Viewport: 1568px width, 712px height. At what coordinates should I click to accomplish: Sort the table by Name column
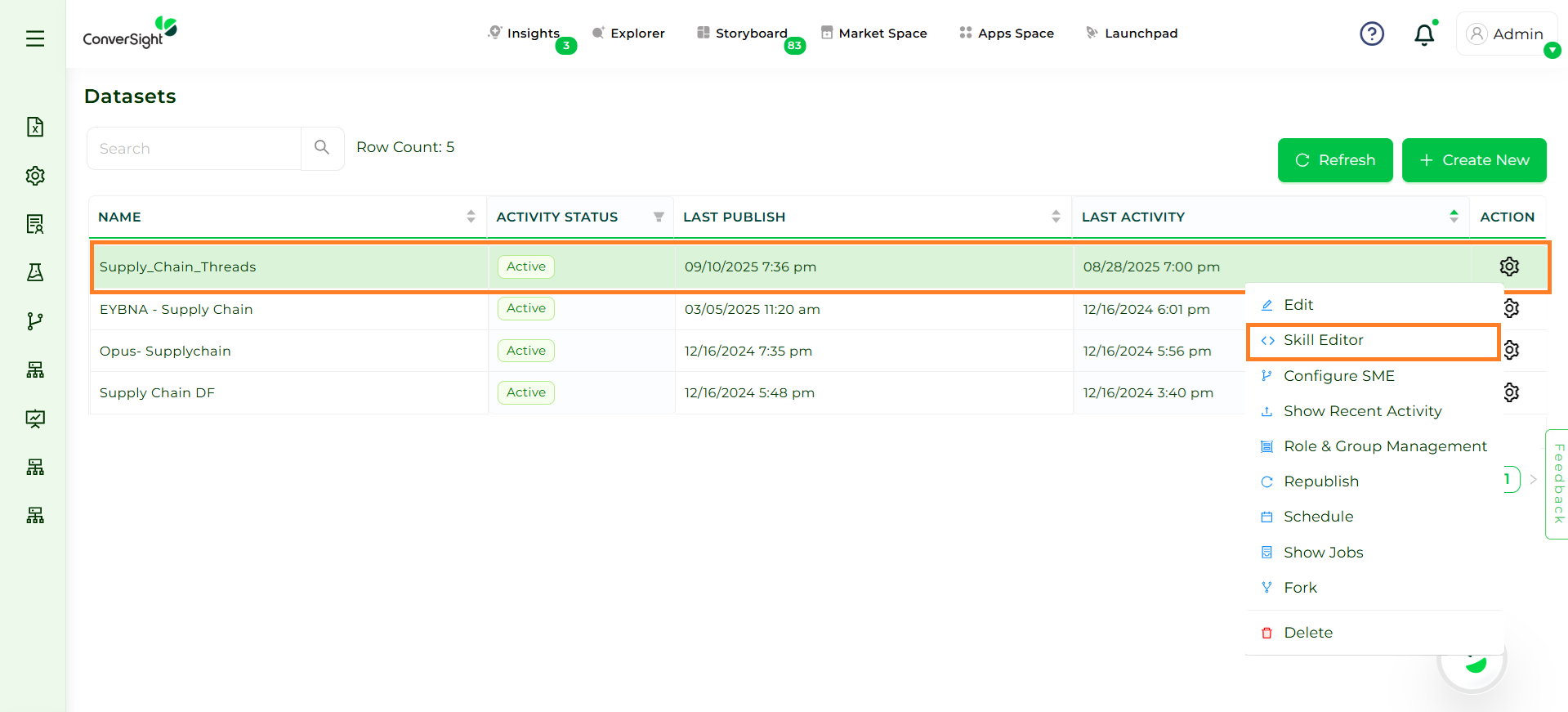pyautogui.click(x=471, y=217)
